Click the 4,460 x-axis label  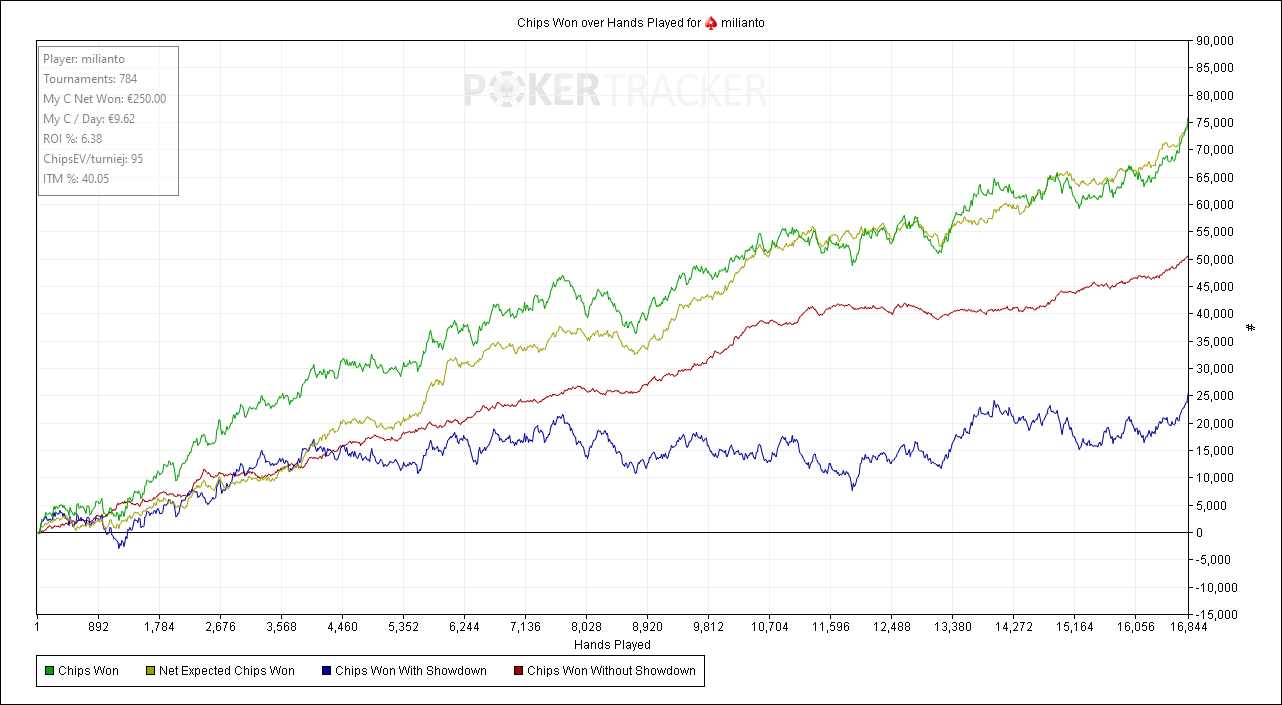click(342, 628)
